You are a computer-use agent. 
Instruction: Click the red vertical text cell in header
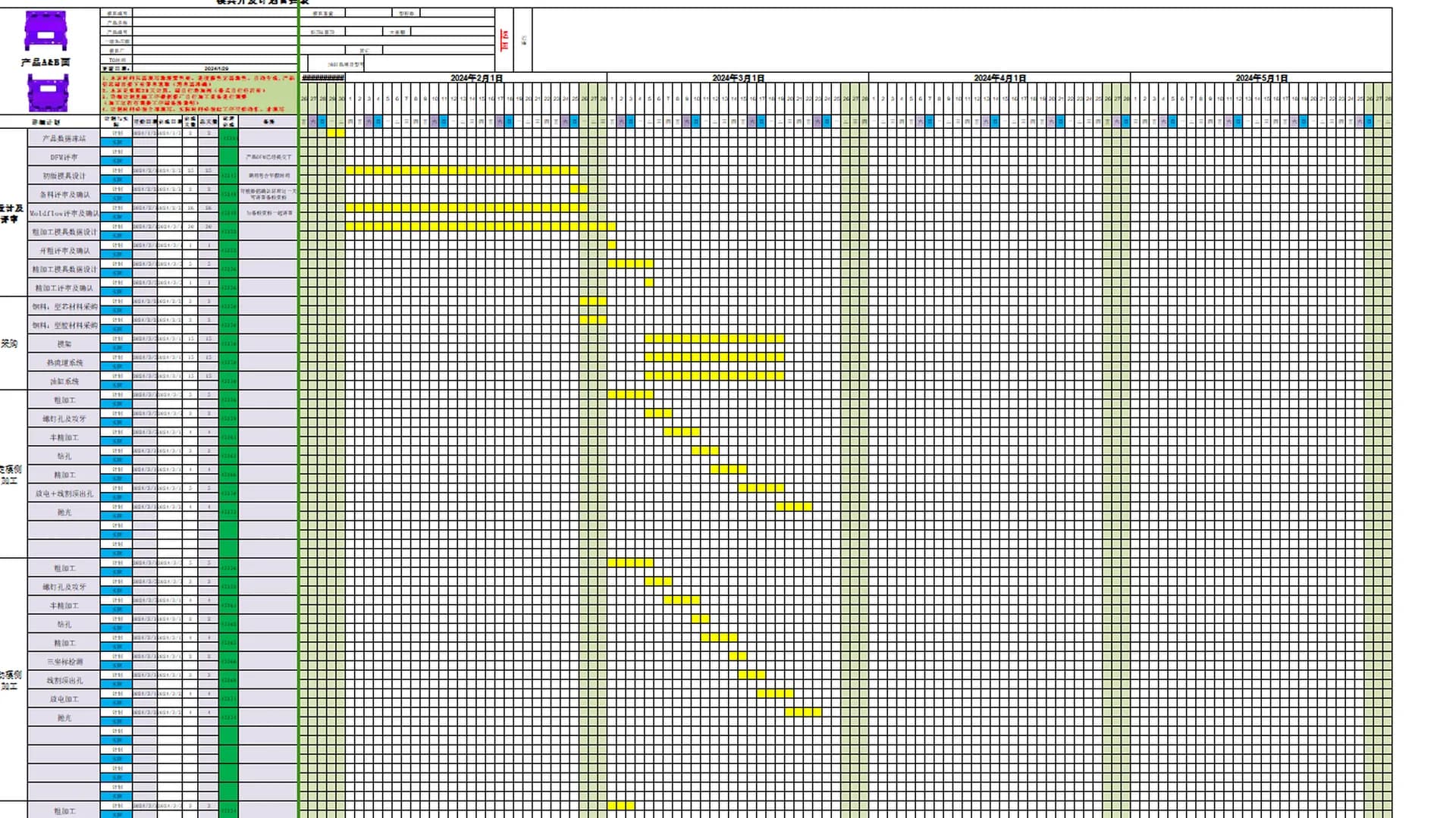(x=504, y=40)
